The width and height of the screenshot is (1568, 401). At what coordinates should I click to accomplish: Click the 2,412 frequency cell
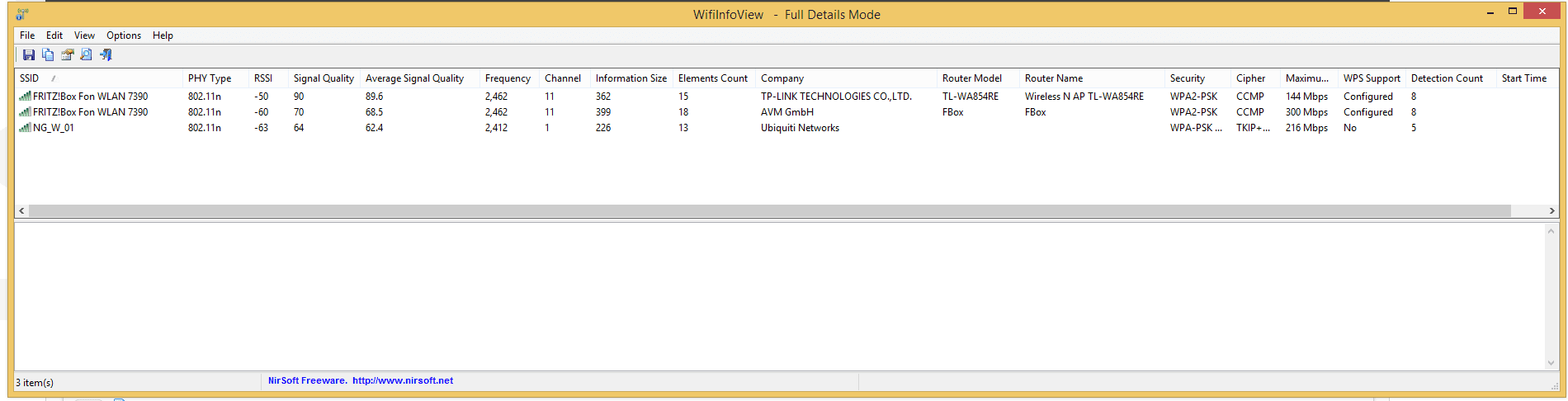click(x=496, y=128)
